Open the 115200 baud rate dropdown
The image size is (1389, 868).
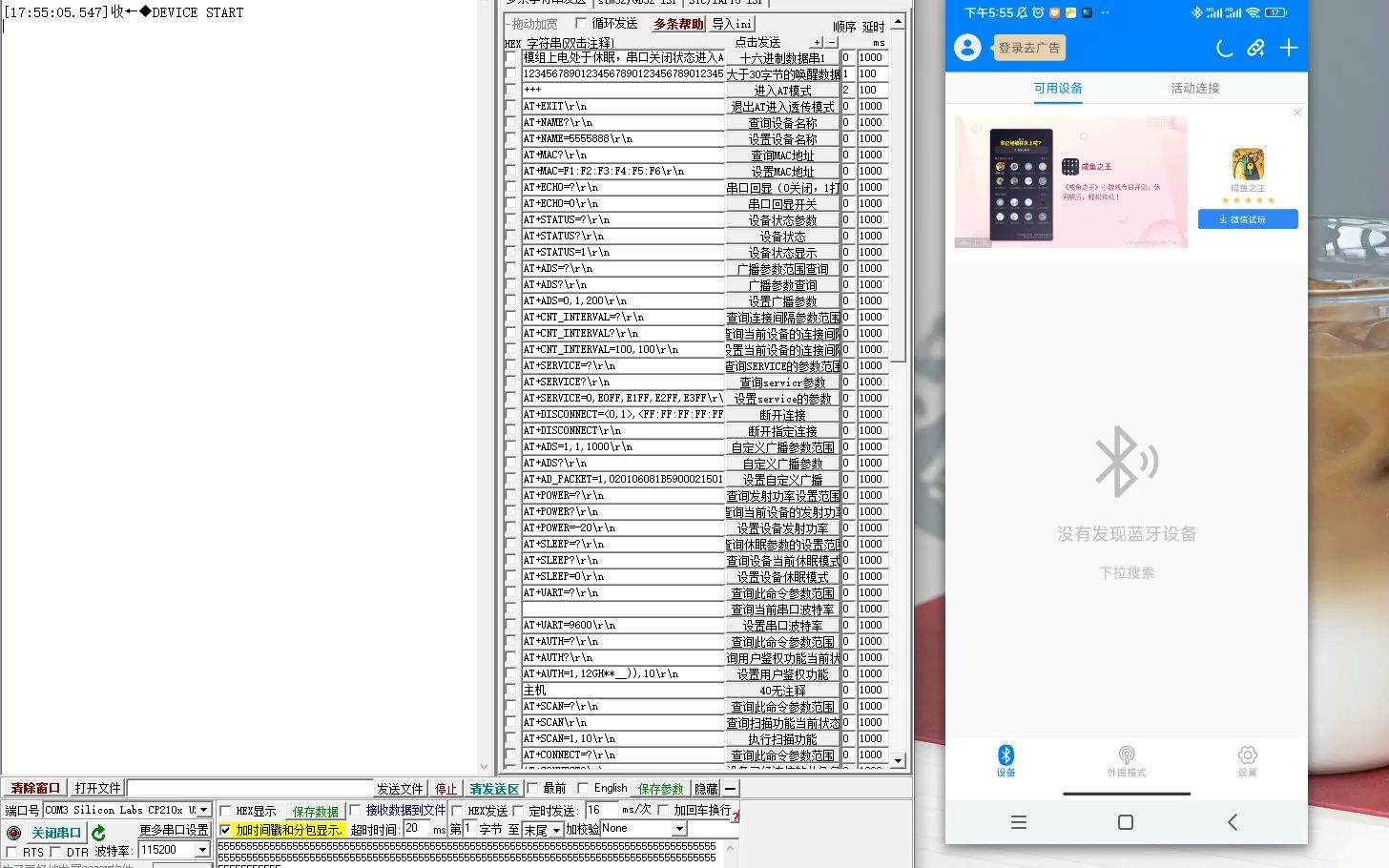point(202,850)
